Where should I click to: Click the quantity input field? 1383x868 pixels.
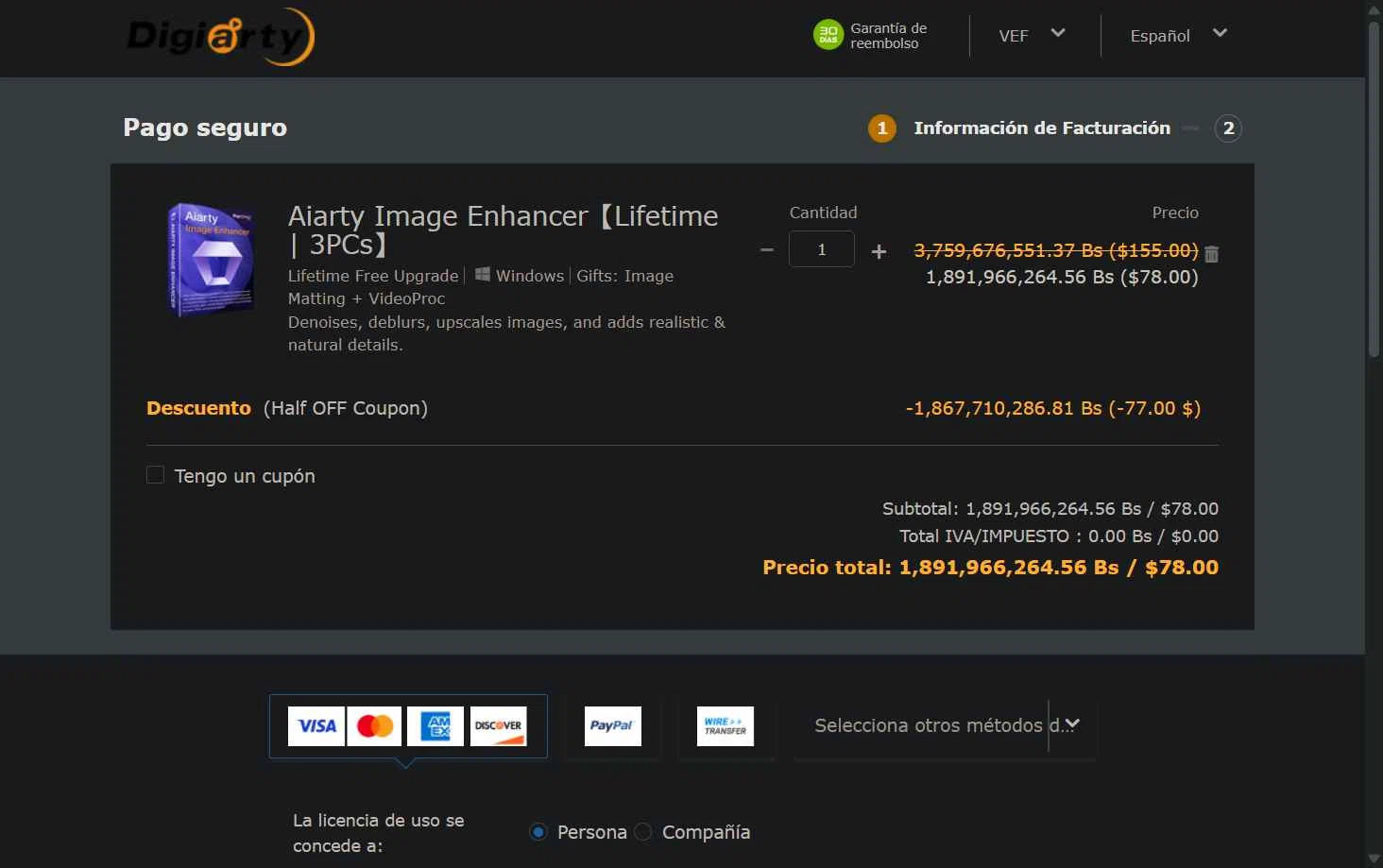822,249
